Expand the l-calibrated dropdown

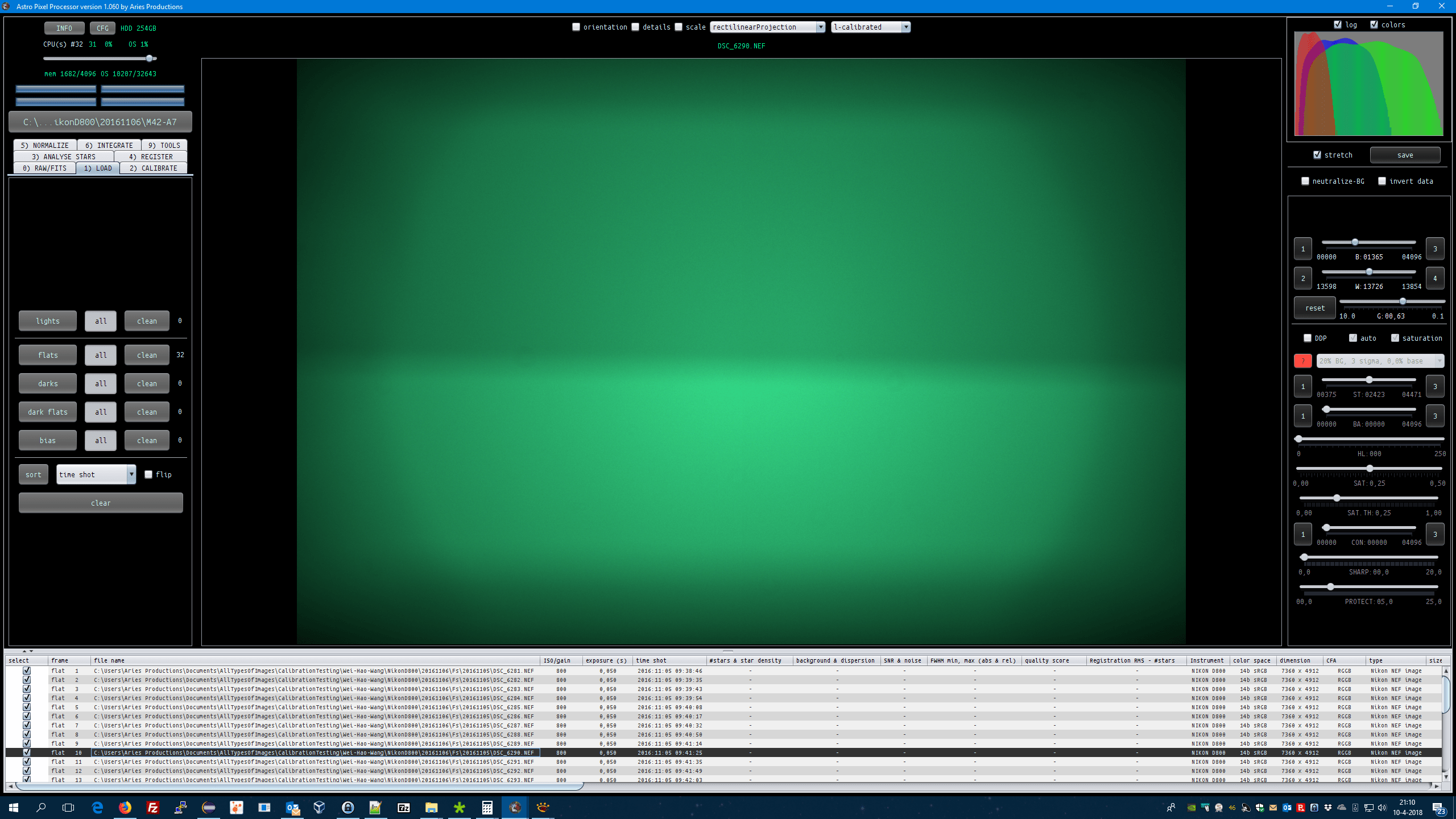click(x=870, y=27)
